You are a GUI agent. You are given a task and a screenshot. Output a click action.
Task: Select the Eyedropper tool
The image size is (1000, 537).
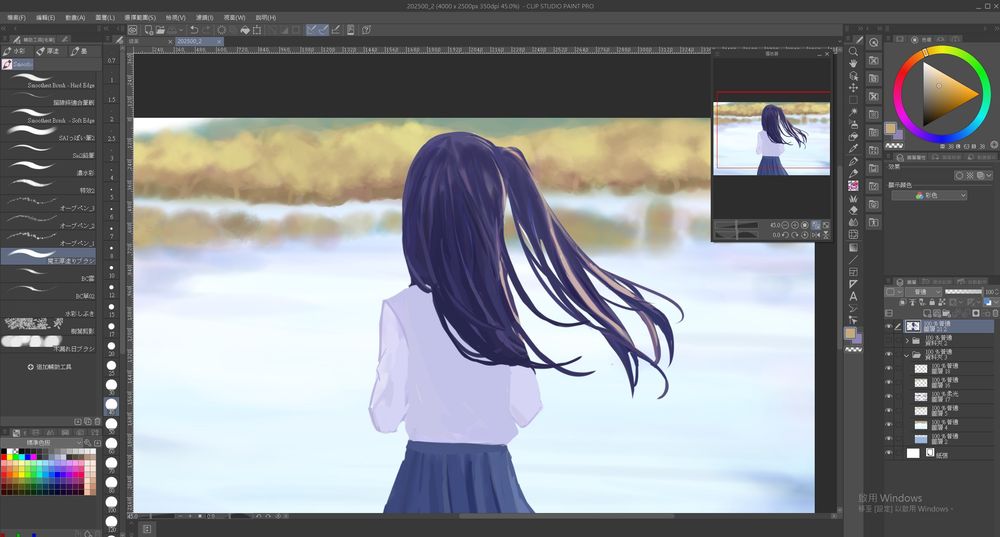coord(853,149)
